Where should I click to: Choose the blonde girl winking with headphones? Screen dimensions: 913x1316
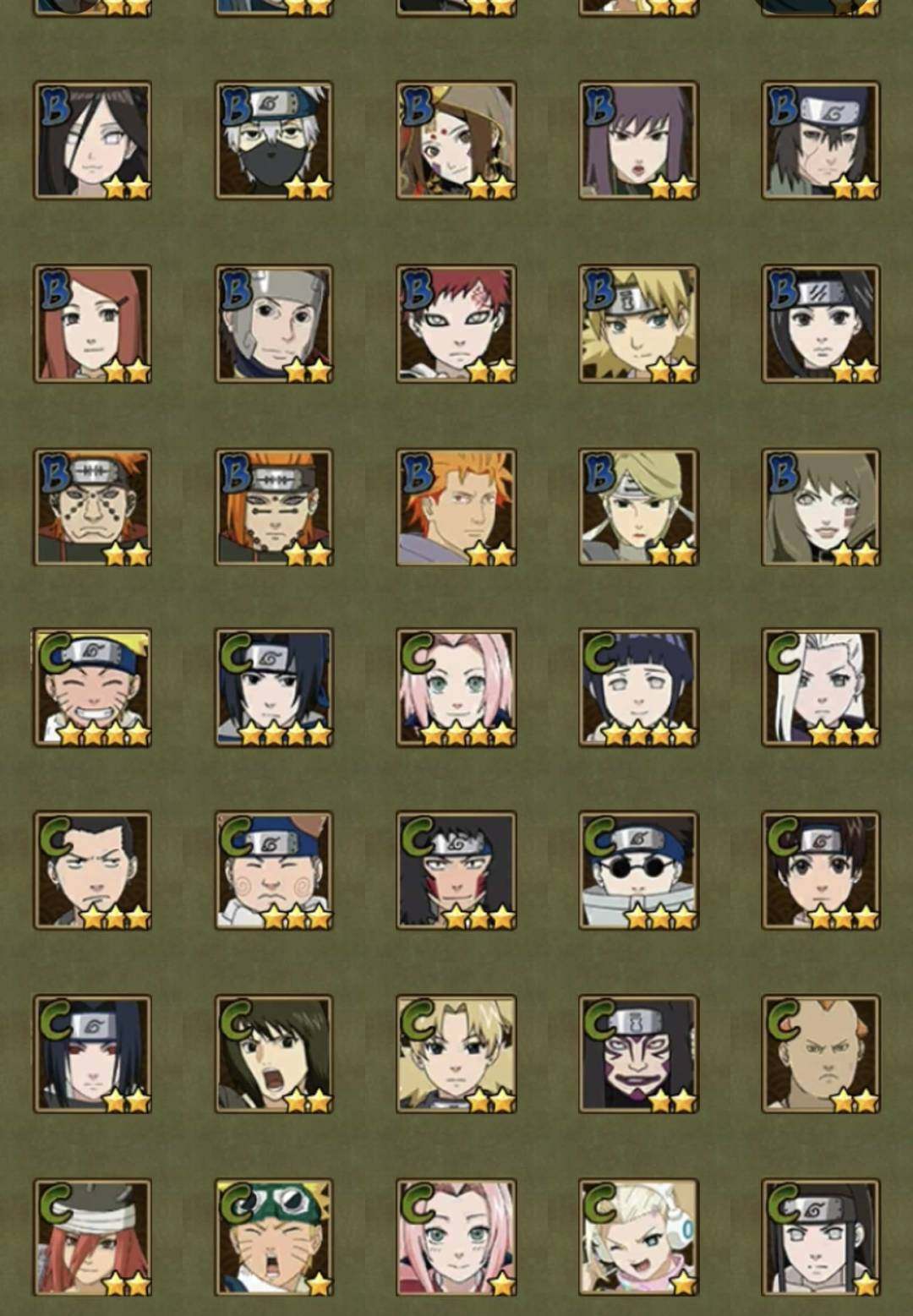[638, 1237]
